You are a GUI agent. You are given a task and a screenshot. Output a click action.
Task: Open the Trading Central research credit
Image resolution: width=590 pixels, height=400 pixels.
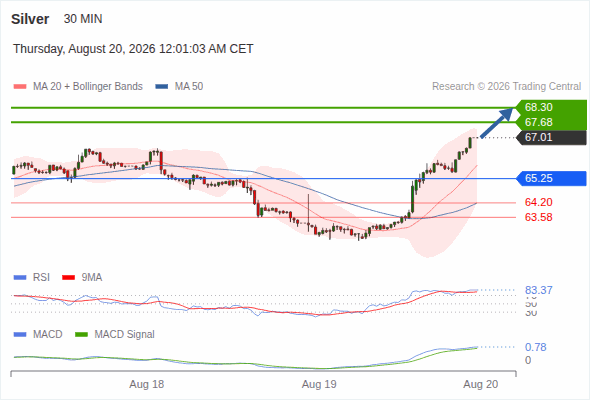click(506, 87)
